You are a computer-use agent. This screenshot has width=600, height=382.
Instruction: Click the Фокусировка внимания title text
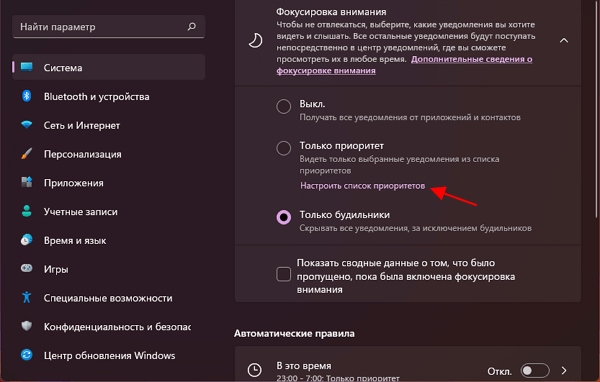pyautogui.click(x=331, y=12)
